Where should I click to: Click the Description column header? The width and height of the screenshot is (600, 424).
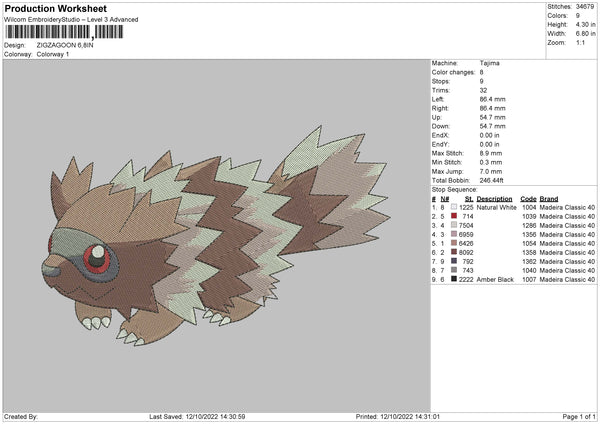[x=494, y=199]
